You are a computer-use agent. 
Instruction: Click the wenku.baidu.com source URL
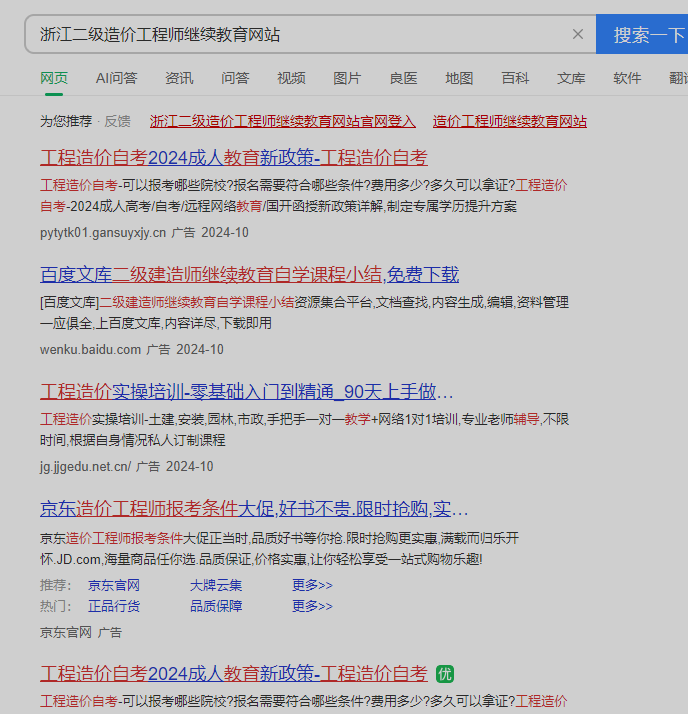90,350
